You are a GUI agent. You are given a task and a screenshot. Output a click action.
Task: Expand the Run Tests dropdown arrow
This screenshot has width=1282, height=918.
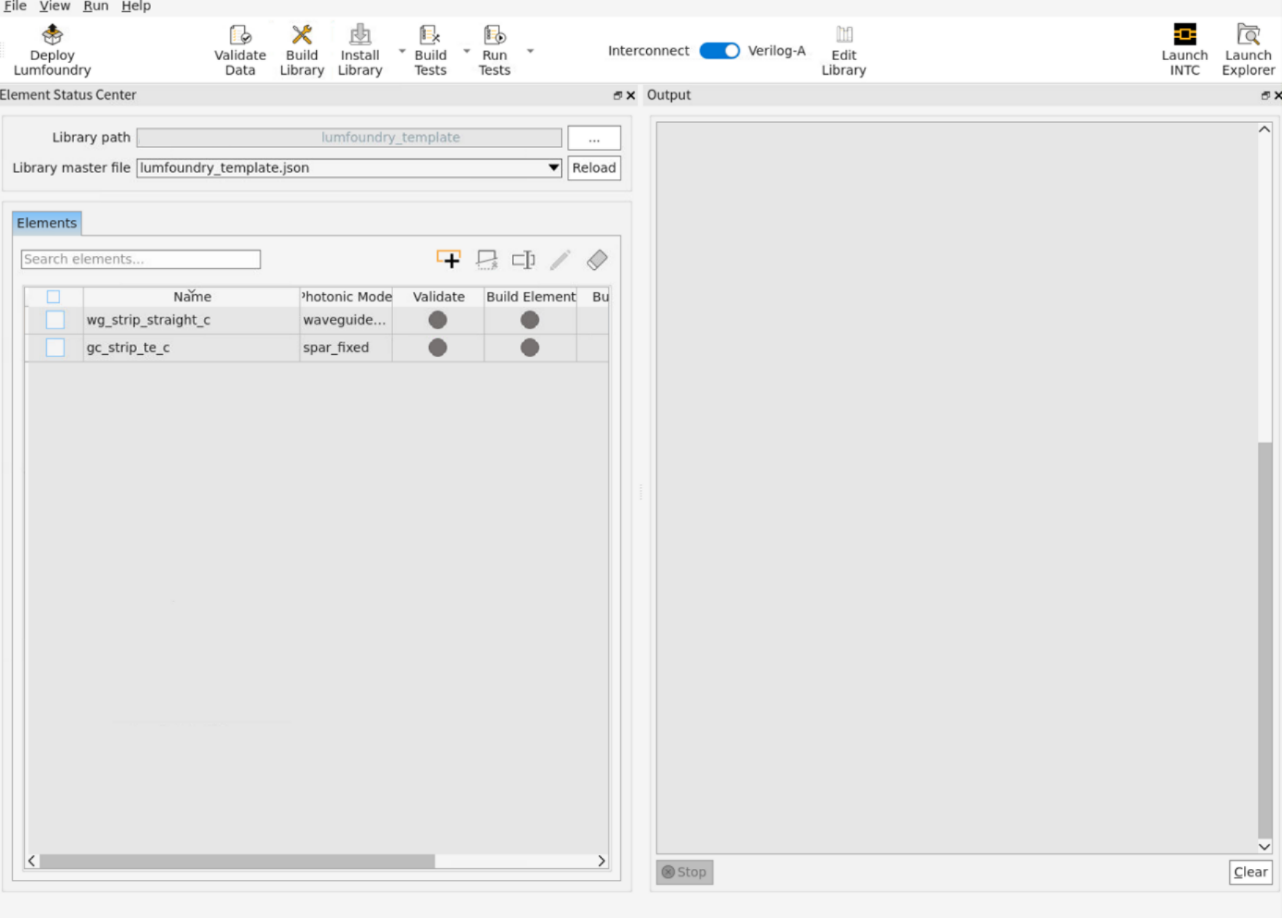click(530, 50)
